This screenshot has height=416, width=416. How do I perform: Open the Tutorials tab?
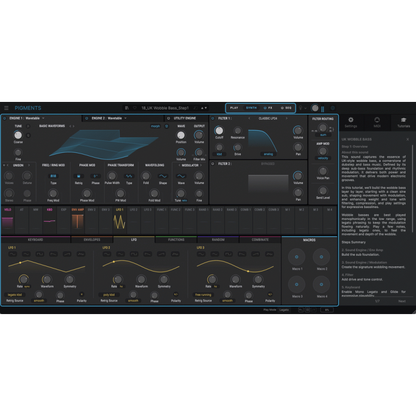(403, 122)
